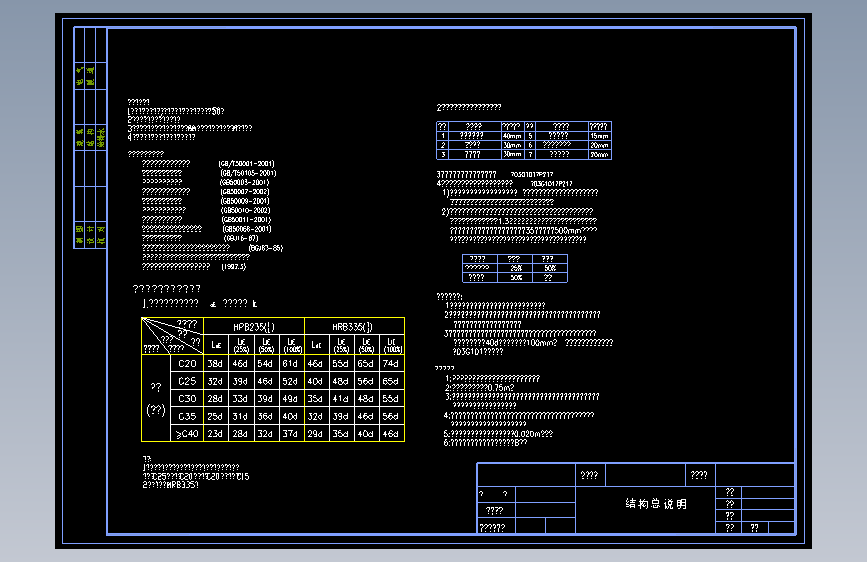The image size is (867, 562).
Task: Click the C20 concrete grade row label
Action: [187, 363]
